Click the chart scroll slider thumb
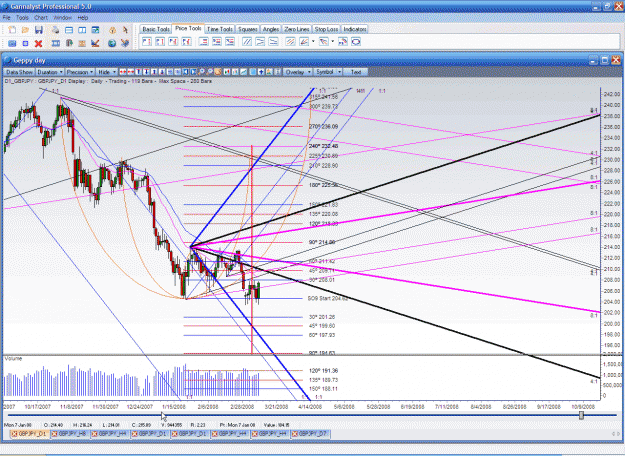Screen dimensions: 625x456 pyautogui.click(x=581, y=416)
